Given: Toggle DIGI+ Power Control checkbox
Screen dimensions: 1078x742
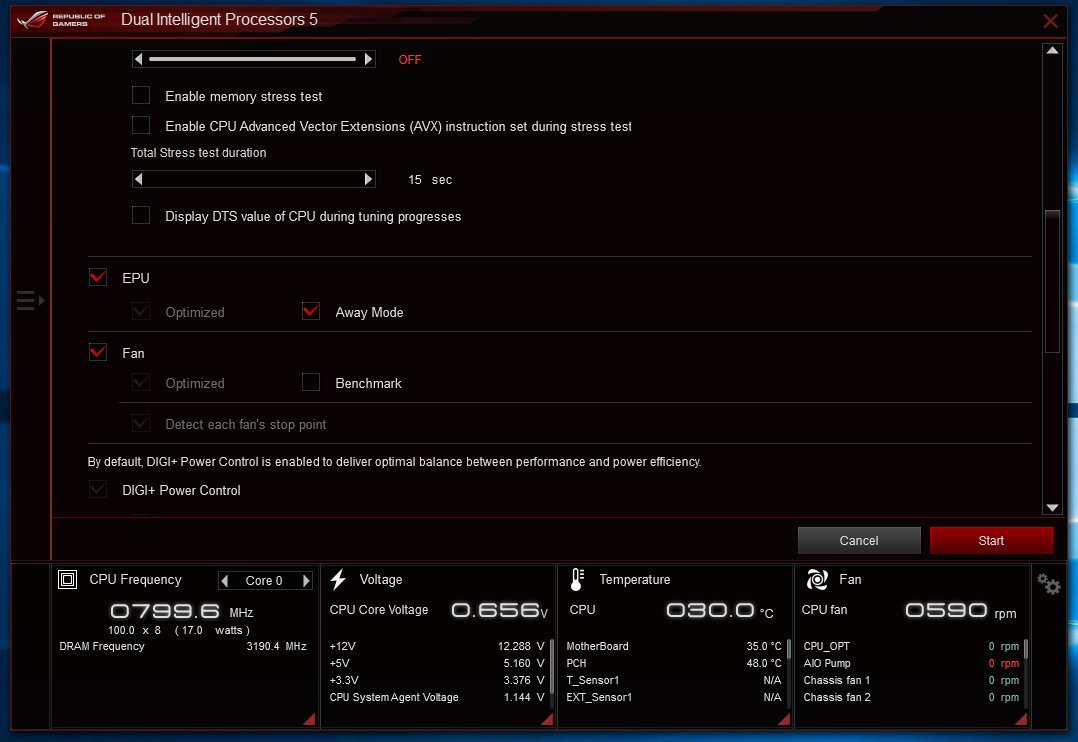Looking at the screenshot, I should (x=98, y=489).
